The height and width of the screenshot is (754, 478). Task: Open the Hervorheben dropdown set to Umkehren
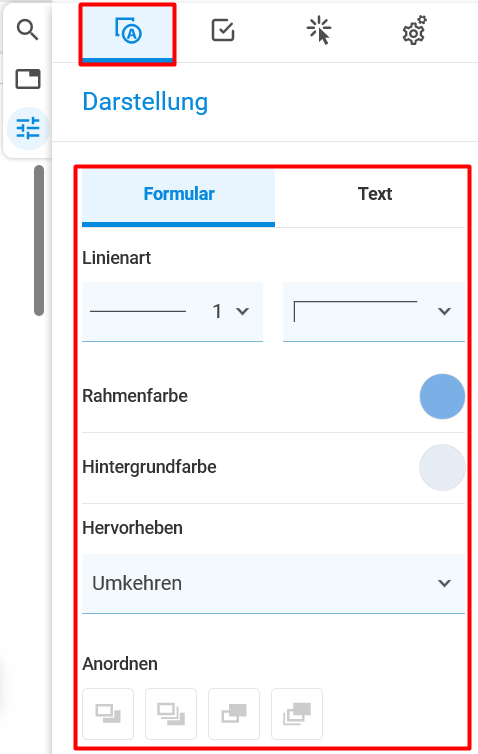(x=273, y=583)
